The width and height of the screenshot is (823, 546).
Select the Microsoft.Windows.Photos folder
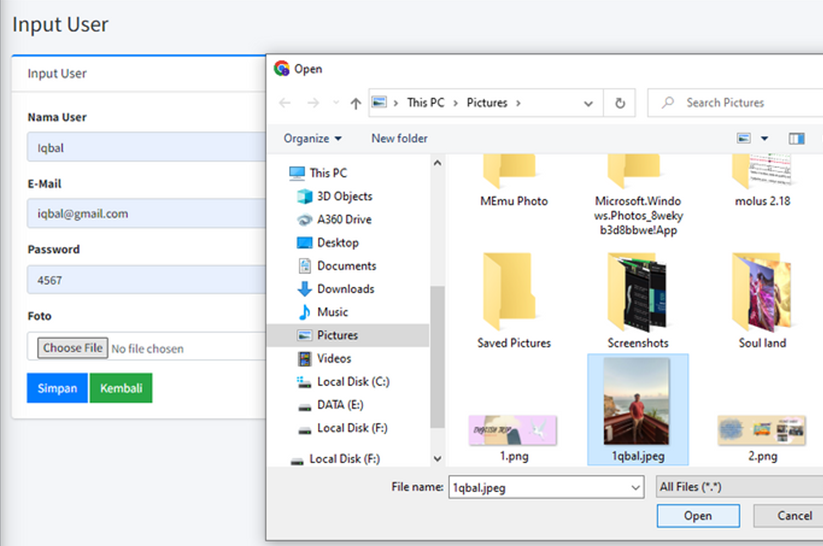[638, 195]
